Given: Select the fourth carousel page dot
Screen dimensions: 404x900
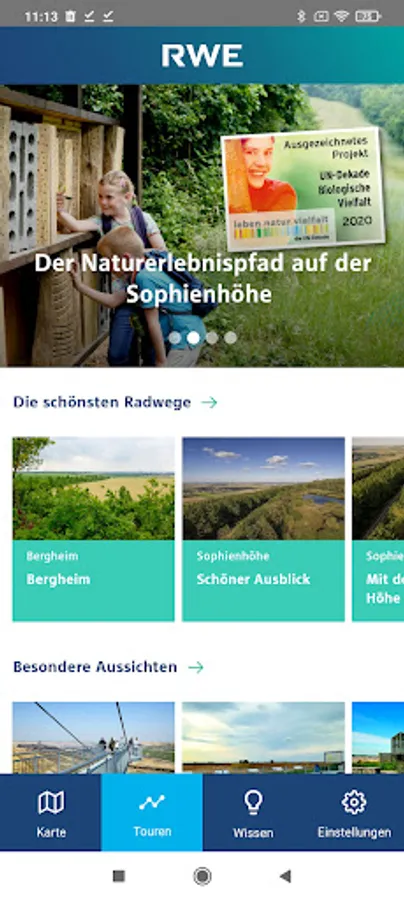Looking at the screenshot, I should pos(230,338).
